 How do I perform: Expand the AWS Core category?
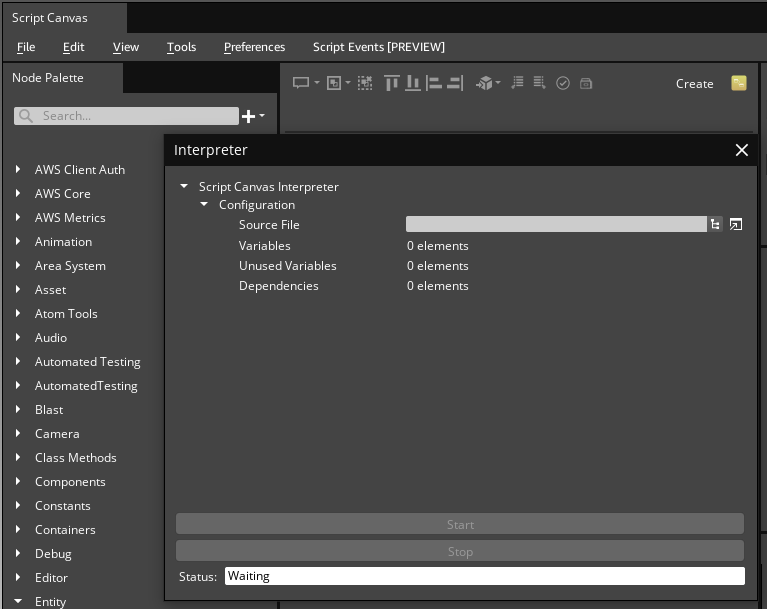click(x=18, y=194)
